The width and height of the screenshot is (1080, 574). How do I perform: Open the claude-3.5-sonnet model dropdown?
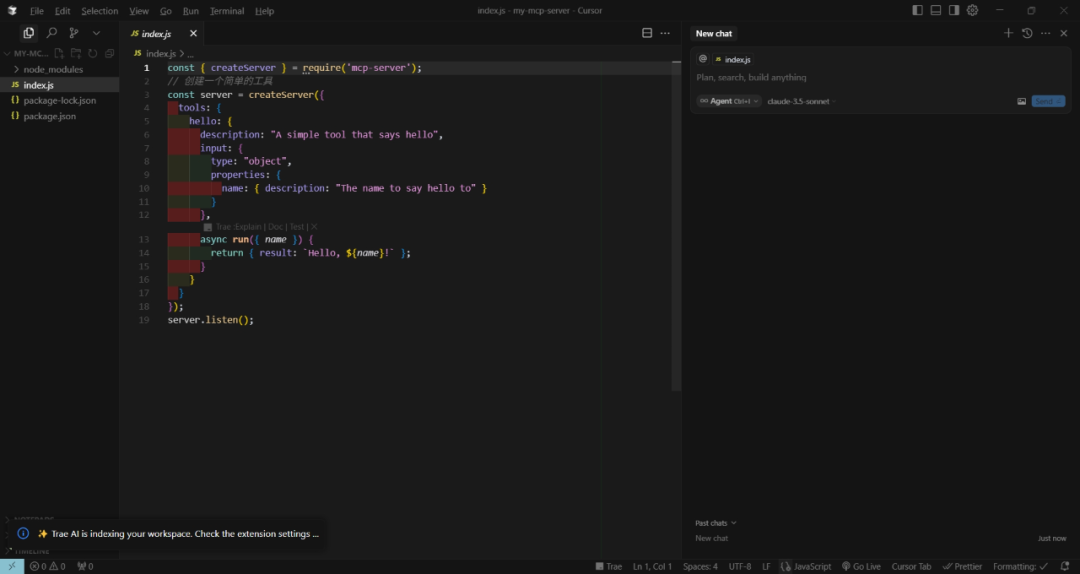pos(802,101)
